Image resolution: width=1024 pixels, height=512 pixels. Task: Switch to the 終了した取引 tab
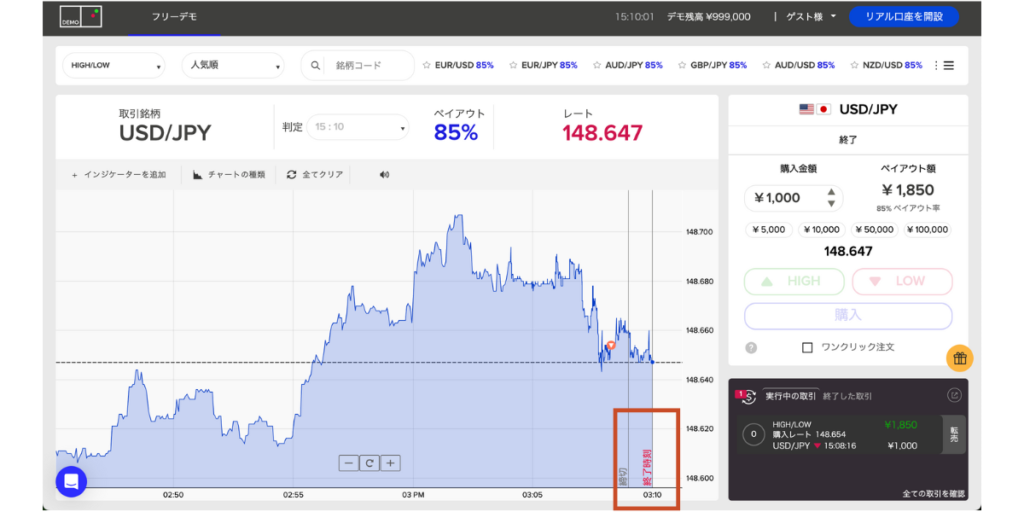pos(846,396)
